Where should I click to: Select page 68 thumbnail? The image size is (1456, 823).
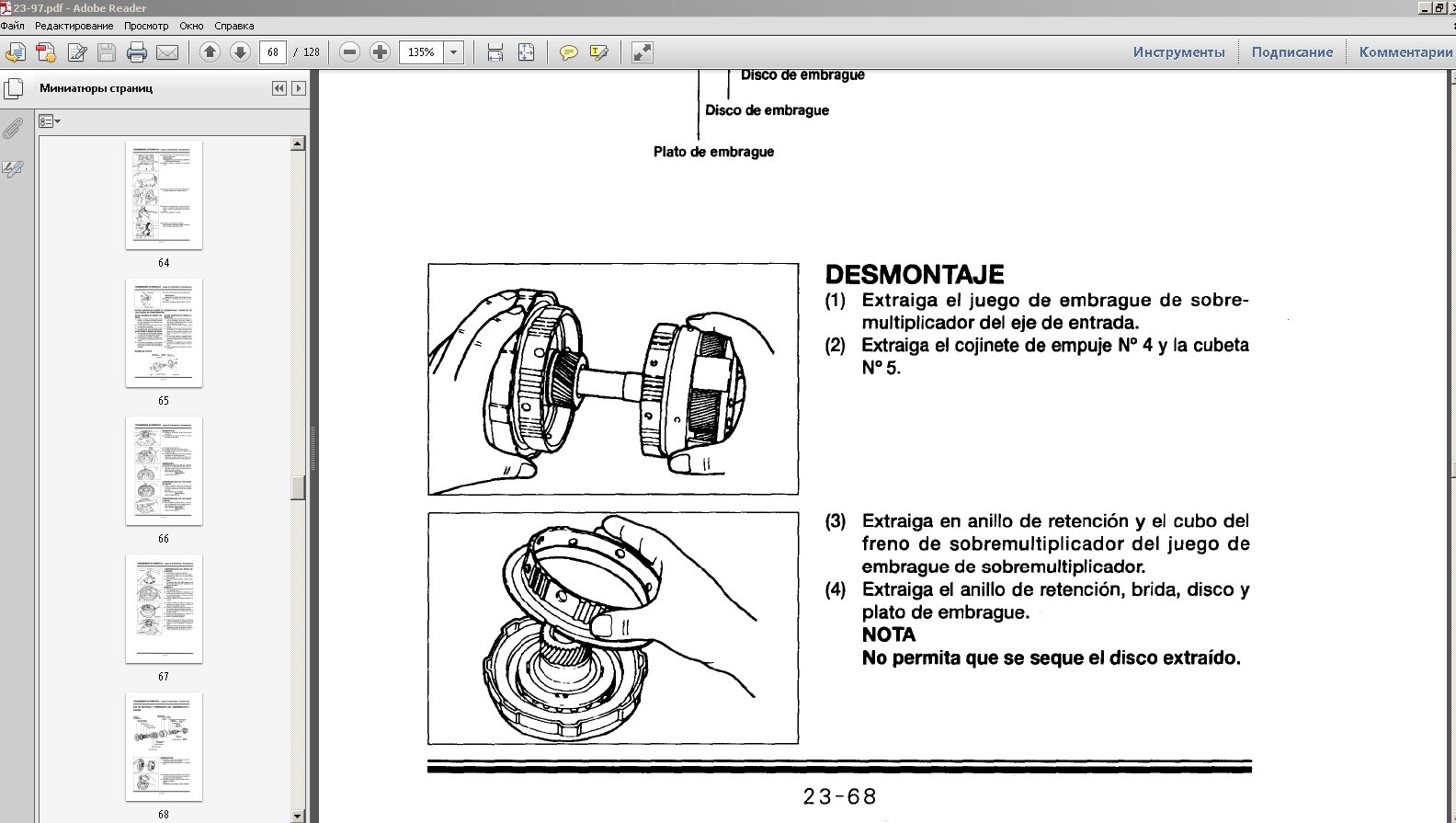164,747
